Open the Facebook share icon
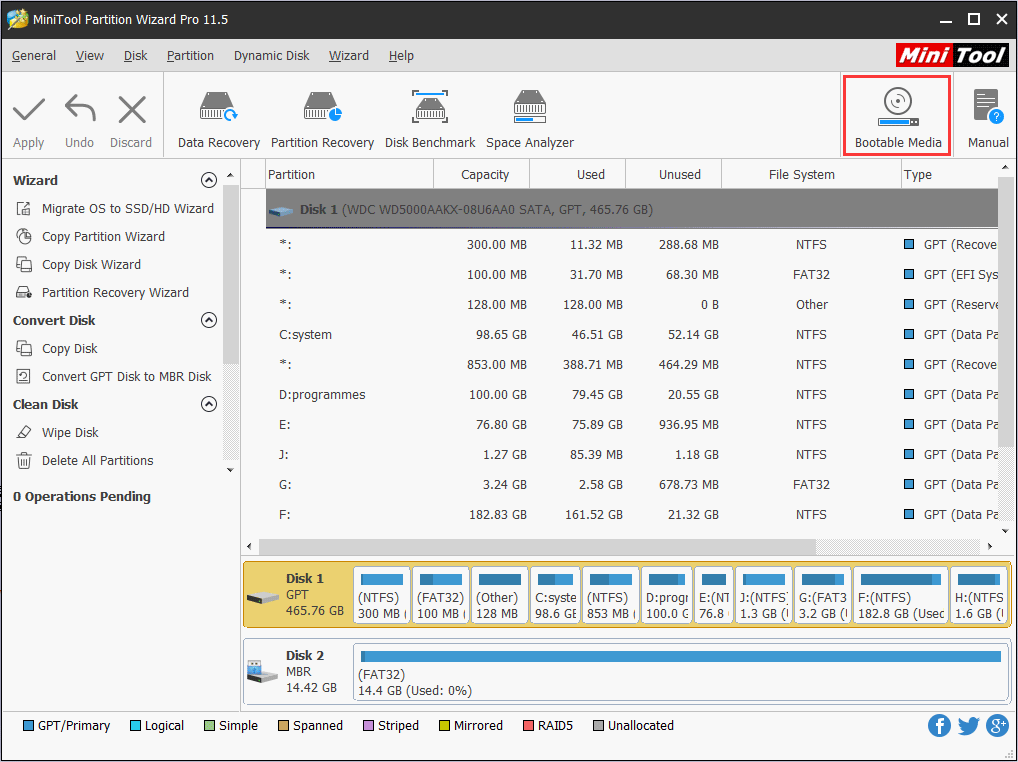Image resolution: width=1018 pixels, height=762 pixels. 939,726
